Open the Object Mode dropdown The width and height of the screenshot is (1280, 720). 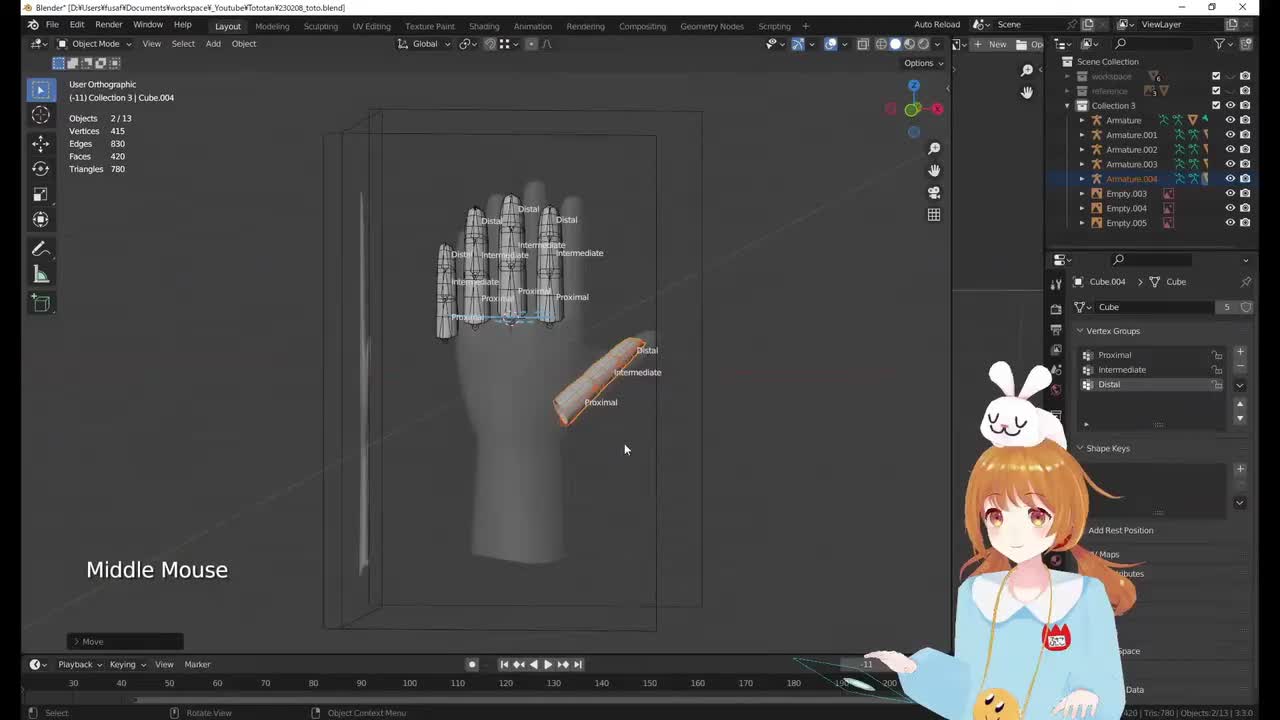tap(94, 44)
